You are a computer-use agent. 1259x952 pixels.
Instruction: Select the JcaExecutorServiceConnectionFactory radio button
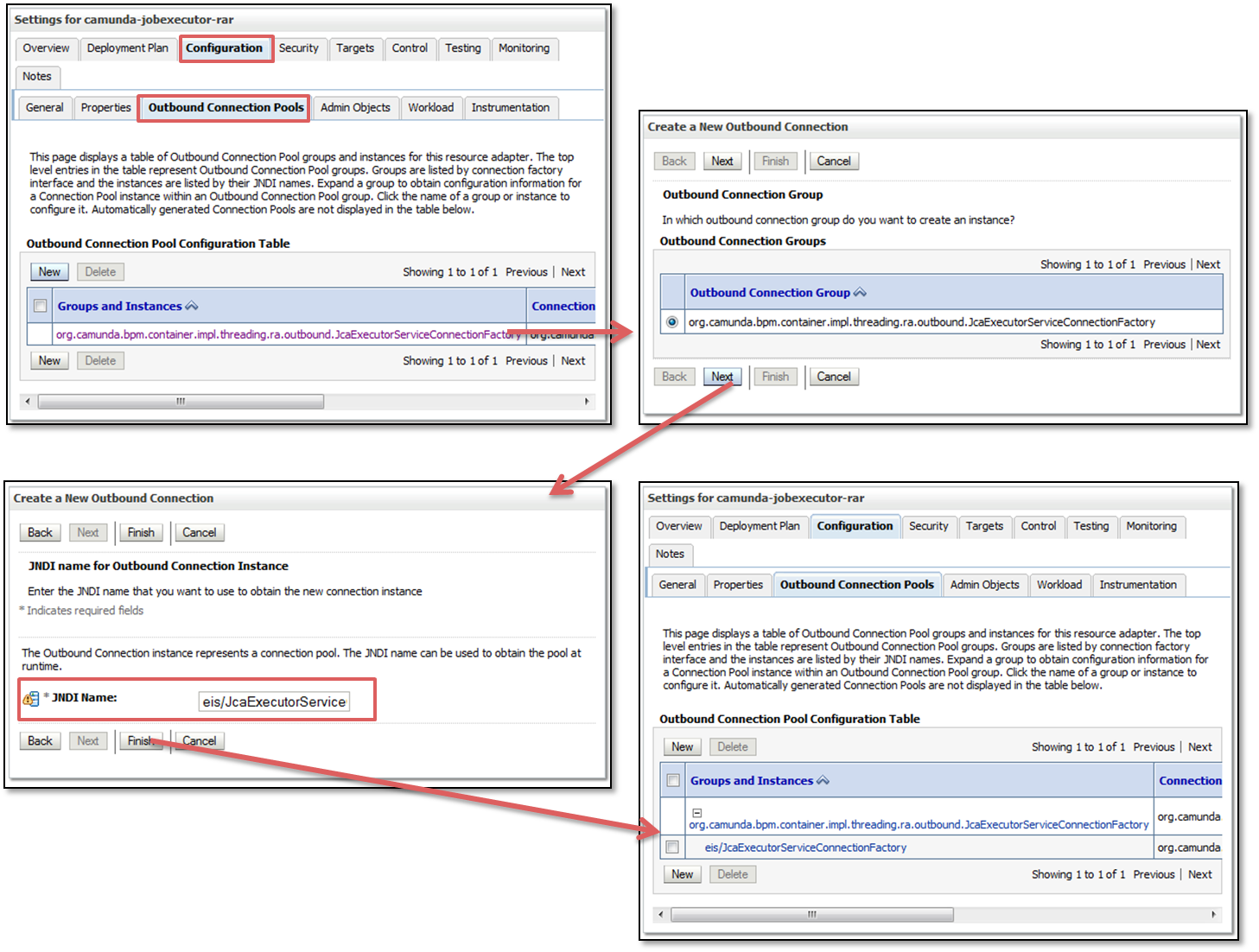[672, 322]
